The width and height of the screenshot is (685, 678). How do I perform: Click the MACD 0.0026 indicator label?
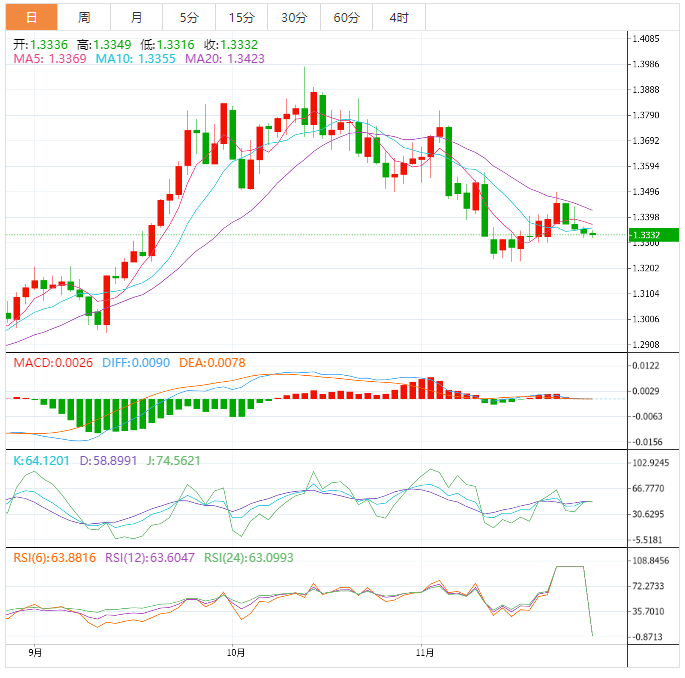pos(53,363)
